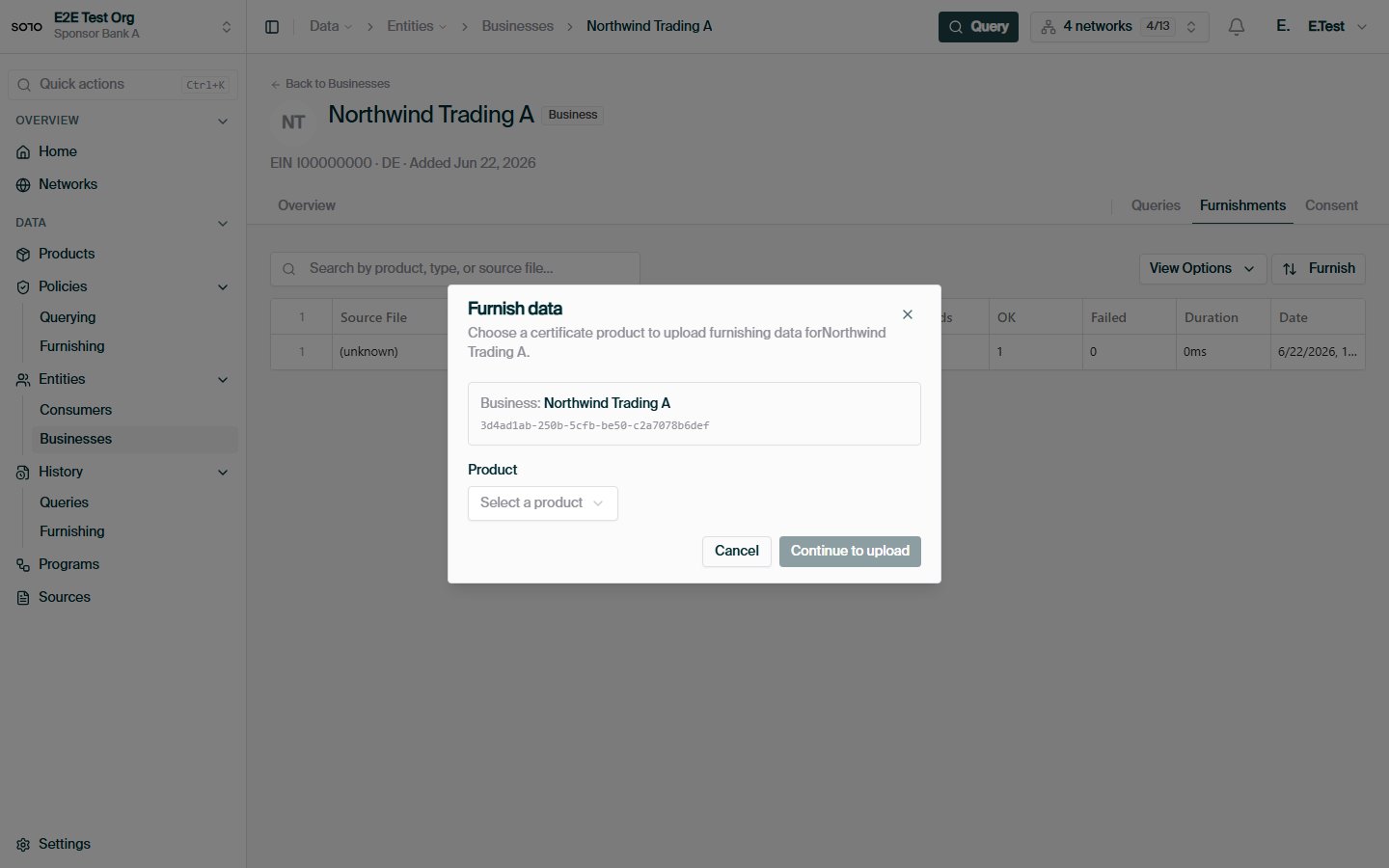Click the search by product field

point(455,269)
